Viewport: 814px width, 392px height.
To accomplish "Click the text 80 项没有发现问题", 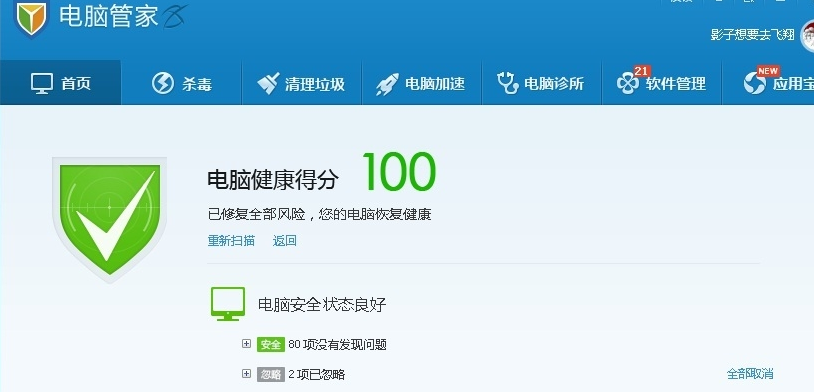I will (337, 344).
